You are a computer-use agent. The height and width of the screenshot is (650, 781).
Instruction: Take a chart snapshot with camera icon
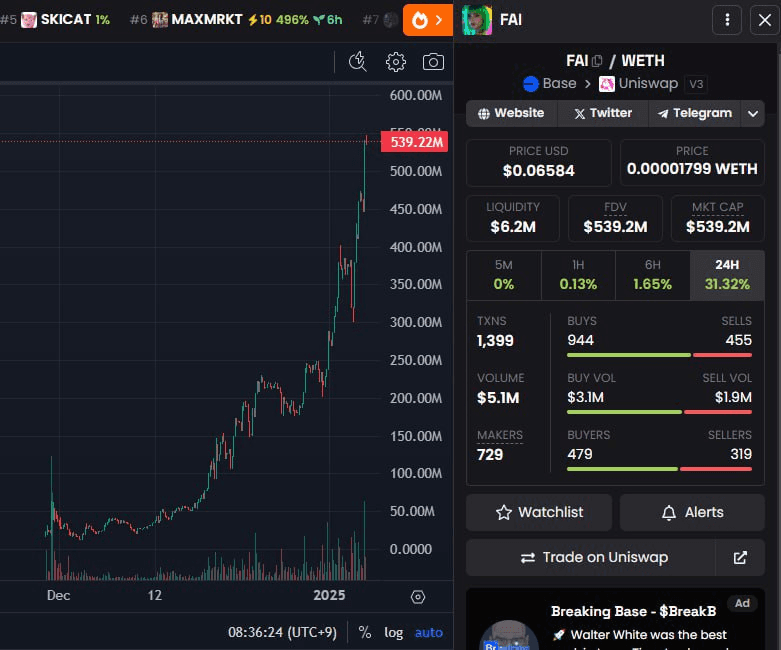433,62
